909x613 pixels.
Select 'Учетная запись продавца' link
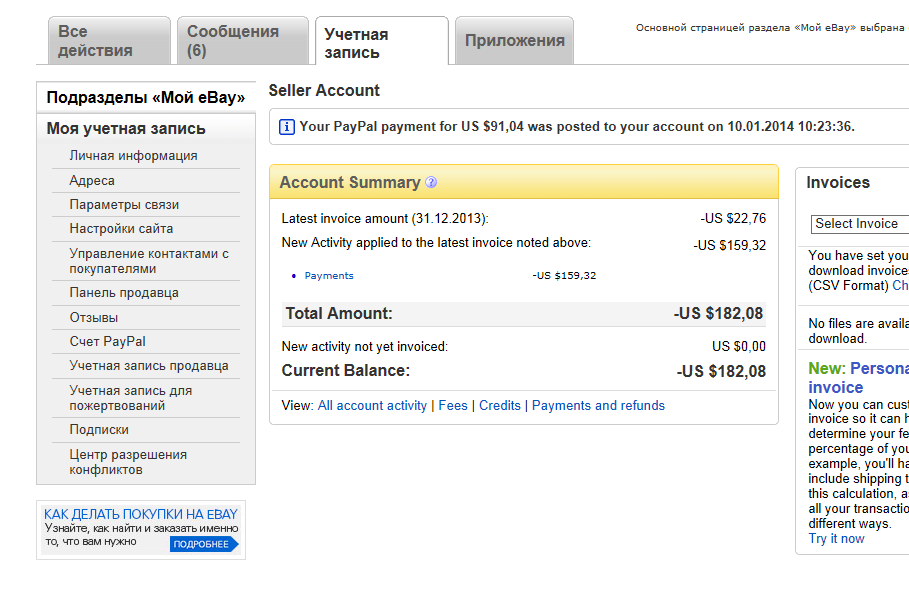pos(149,366)
